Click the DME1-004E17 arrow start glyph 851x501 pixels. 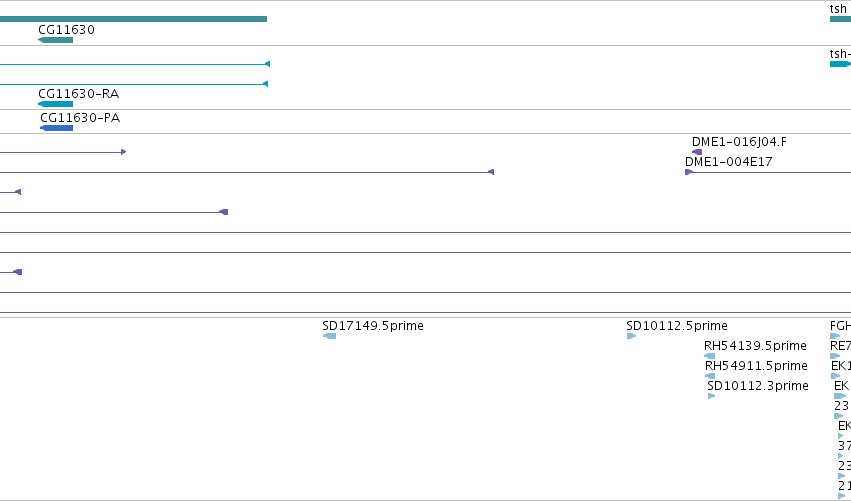[689, 172]
